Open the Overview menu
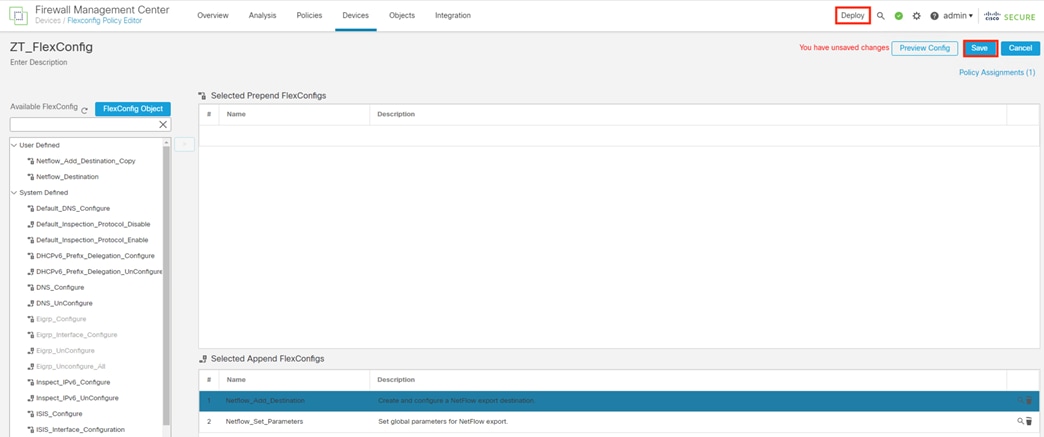Viewport: 1044px width, 437px height. tap(213, 15)
